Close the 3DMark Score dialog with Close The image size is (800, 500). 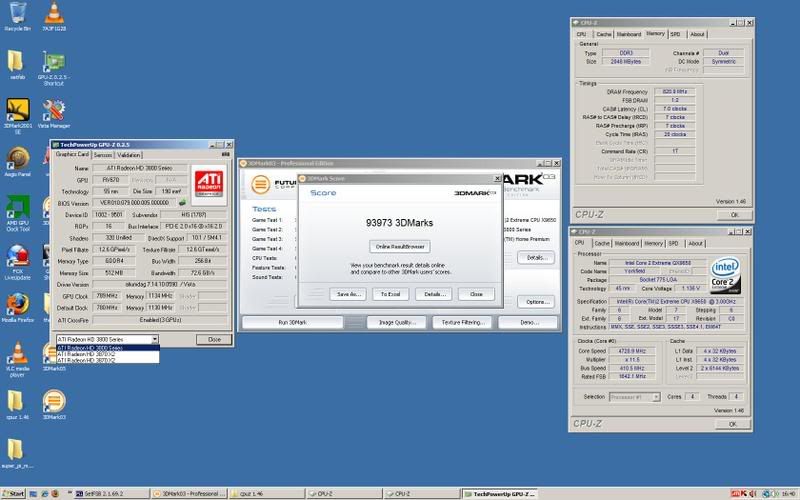pos(476,294)
